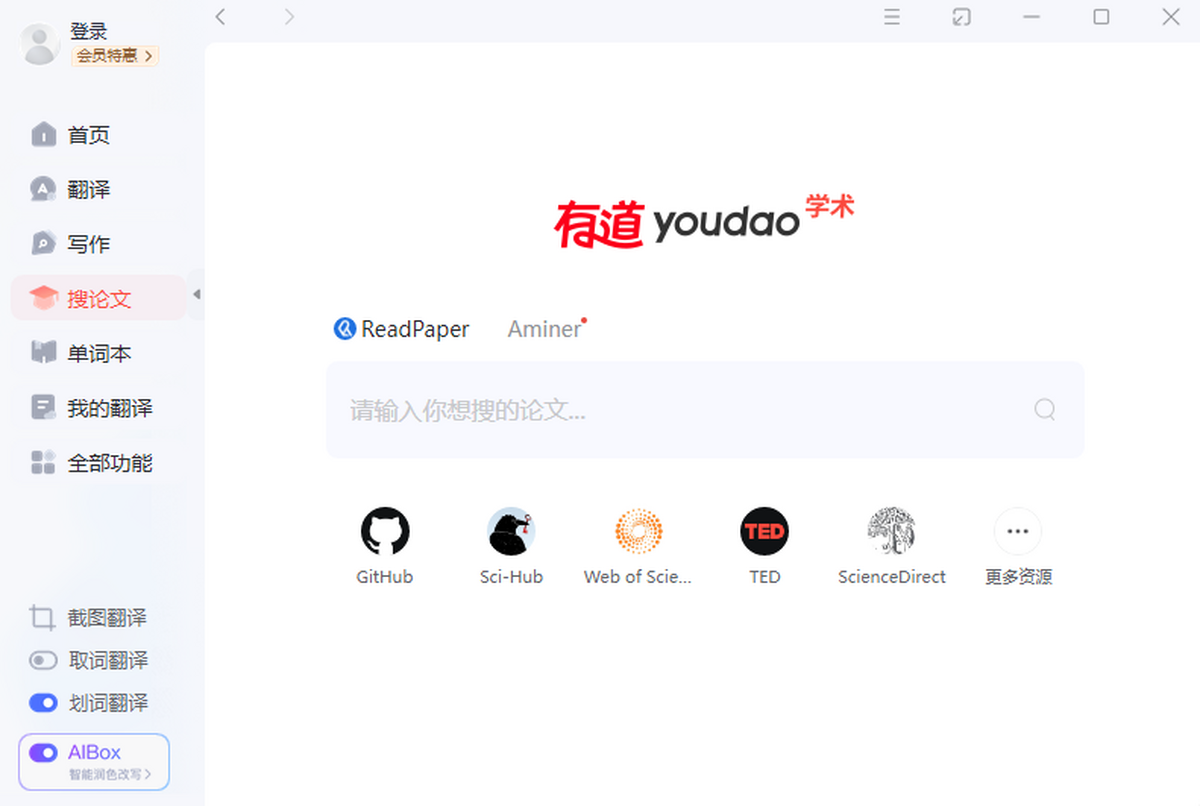1200x806 pixels.
Task: Open the Sci-Hub resource icon
Action: [x=511, y=532]
